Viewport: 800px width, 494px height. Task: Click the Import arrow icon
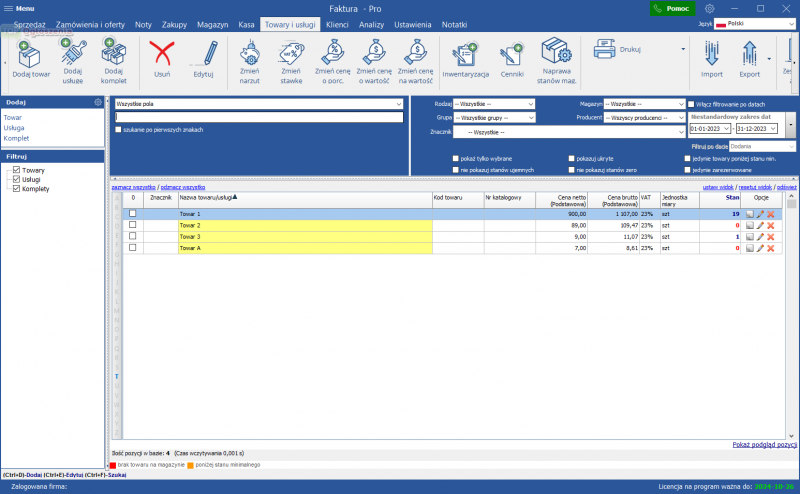pyautogui.click(x=711, y=52)
